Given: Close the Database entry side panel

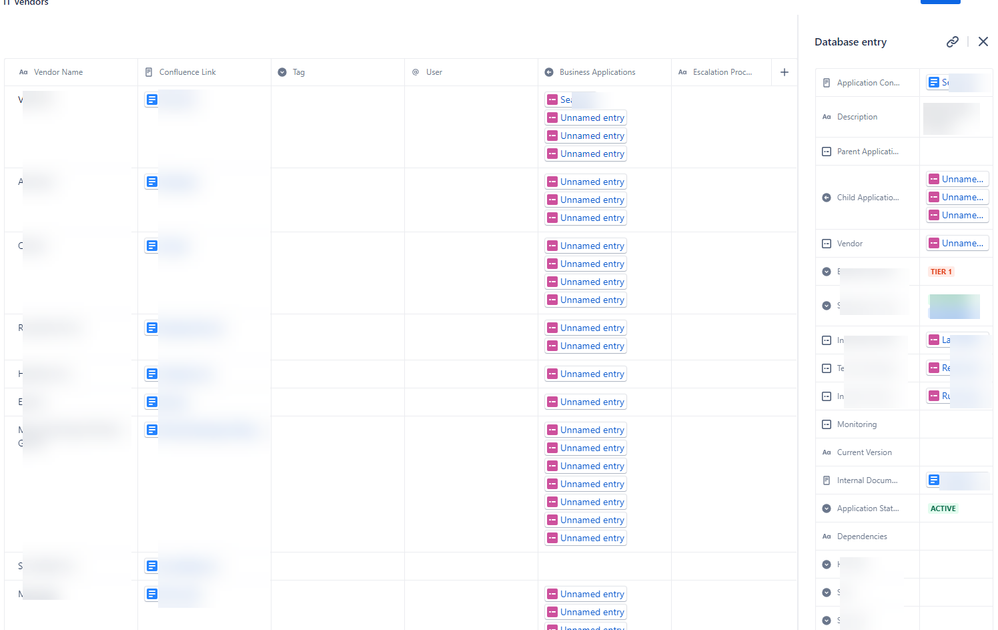Looking at the screenshot, I should click(x=983, y=42).
